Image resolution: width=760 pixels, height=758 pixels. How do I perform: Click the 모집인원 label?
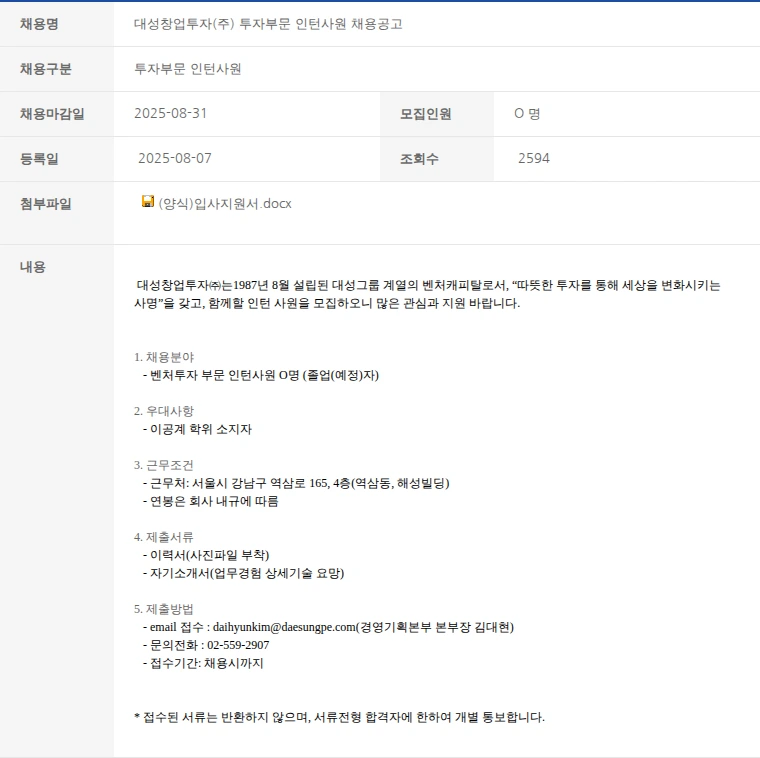tap(426, 114)
